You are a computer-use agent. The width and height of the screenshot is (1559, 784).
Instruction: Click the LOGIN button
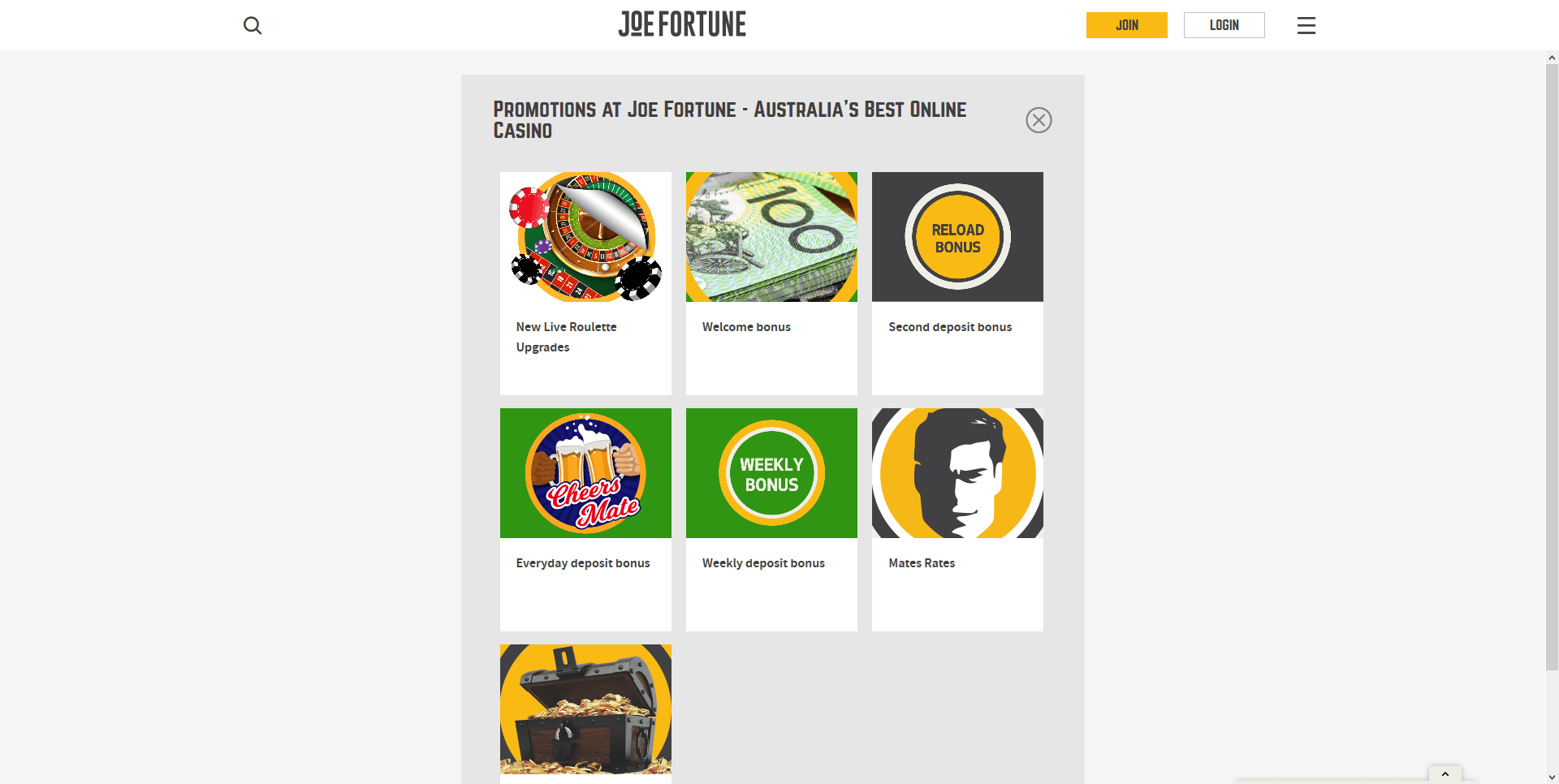(x=1224, y=25)
